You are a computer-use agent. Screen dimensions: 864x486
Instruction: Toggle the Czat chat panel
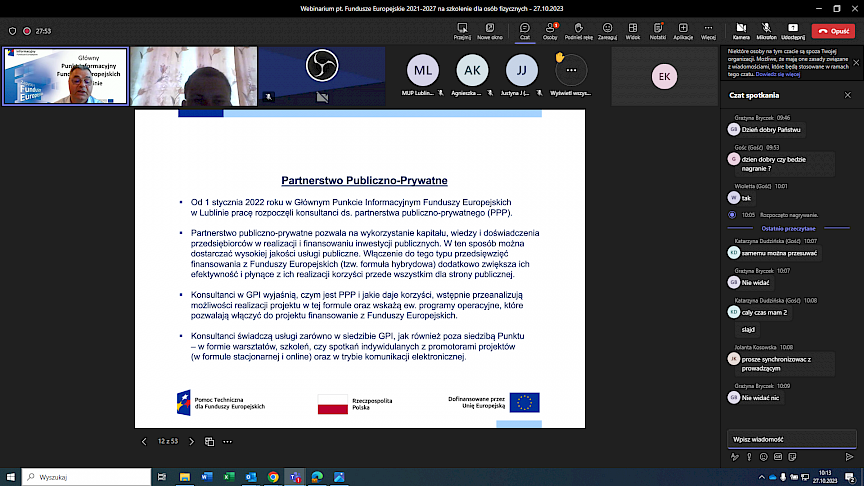click(525, 31)
